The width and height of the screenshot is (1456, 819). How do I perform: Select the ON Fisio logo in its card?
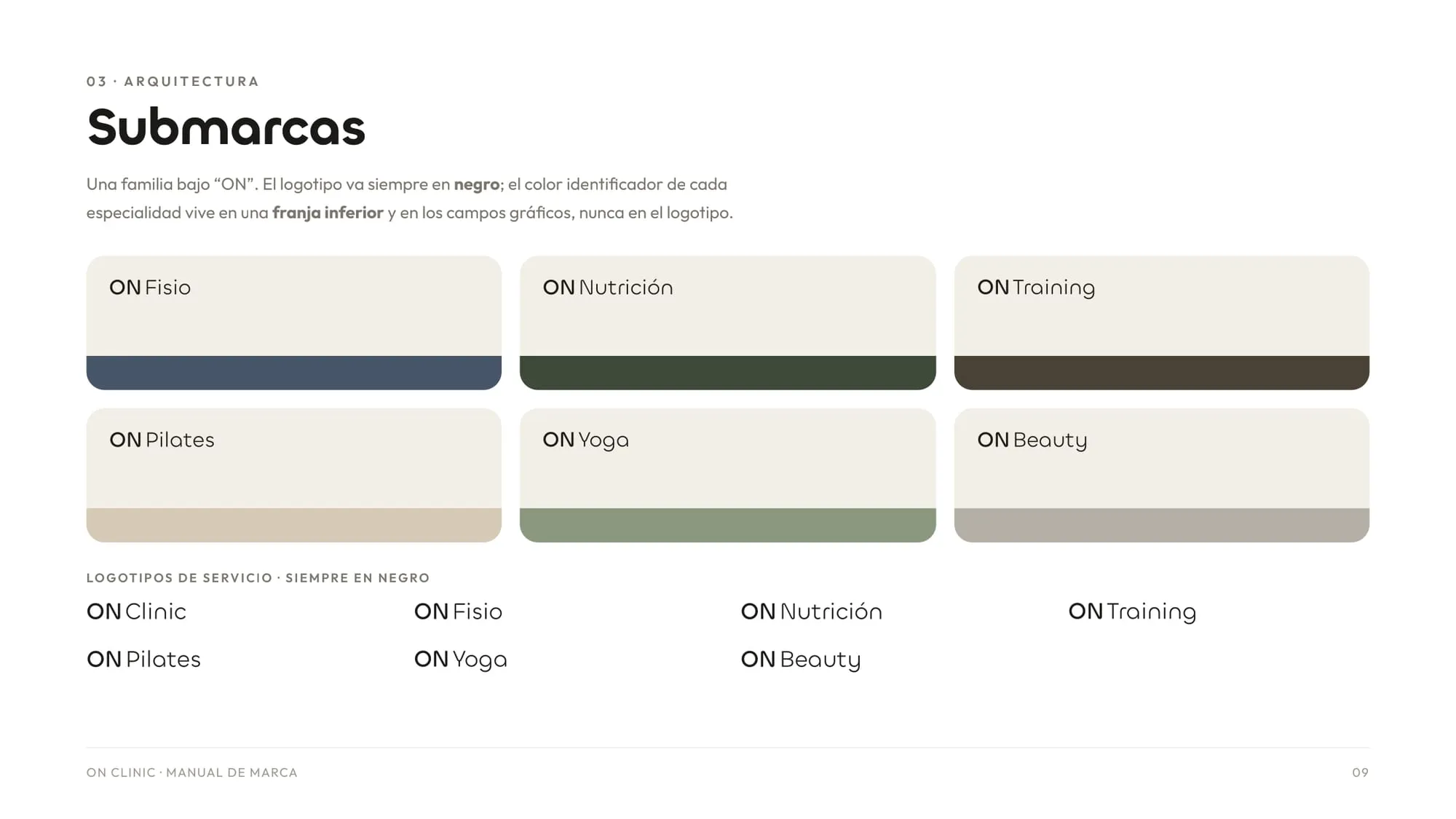coord(150,288)
